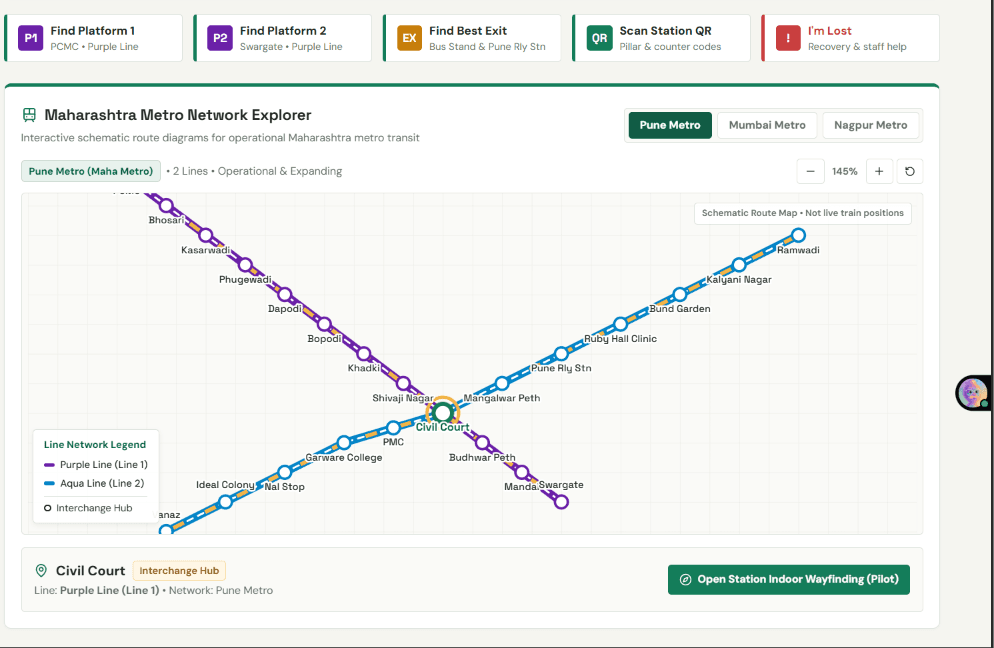The image size is (994, 648).
Task: Click the green QR icon badge
Action: [x=599, y=38]
